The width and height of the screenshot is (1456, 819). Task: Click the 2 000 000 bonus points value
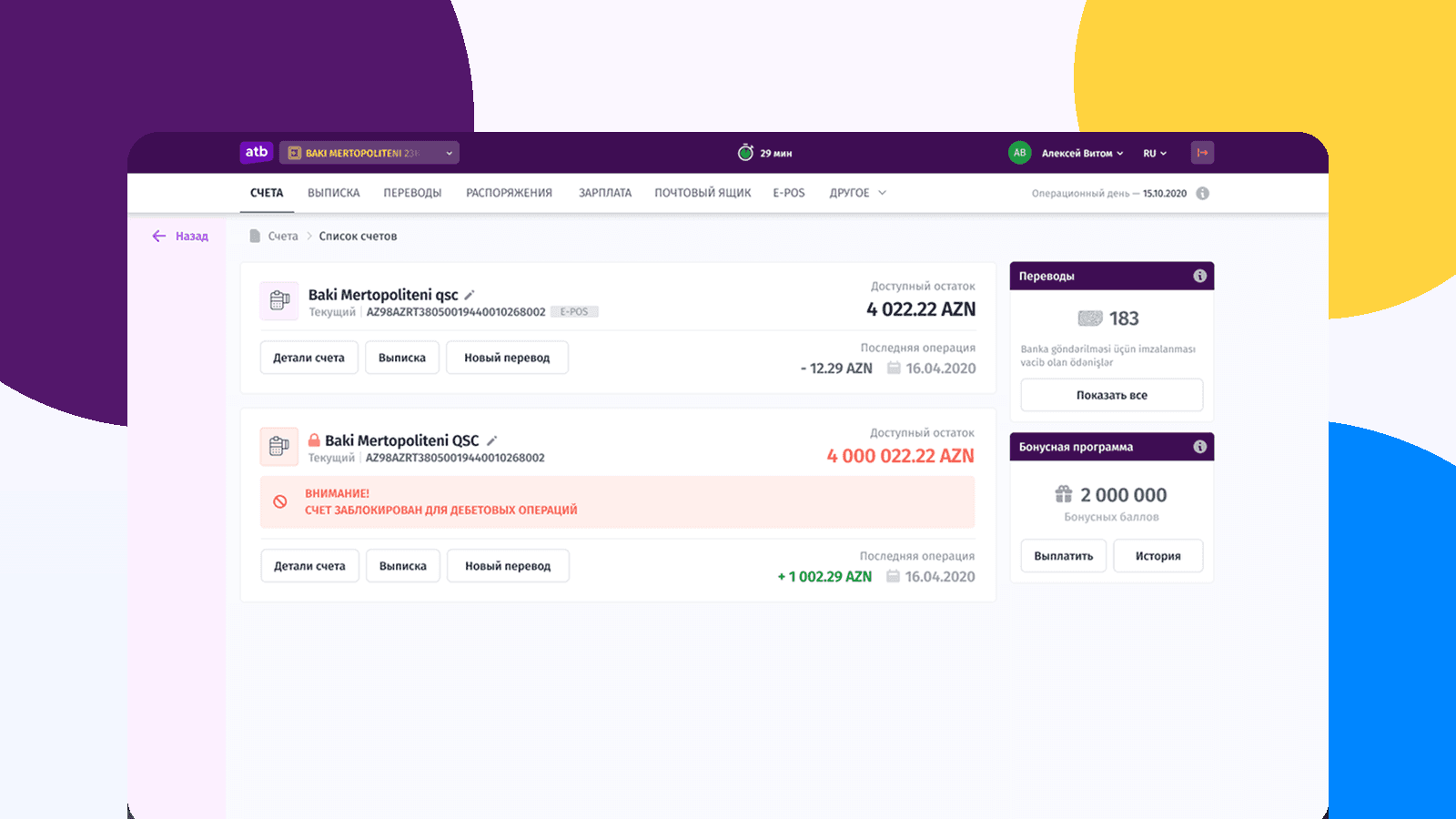pyautogui.click(x=1124, y=495)
